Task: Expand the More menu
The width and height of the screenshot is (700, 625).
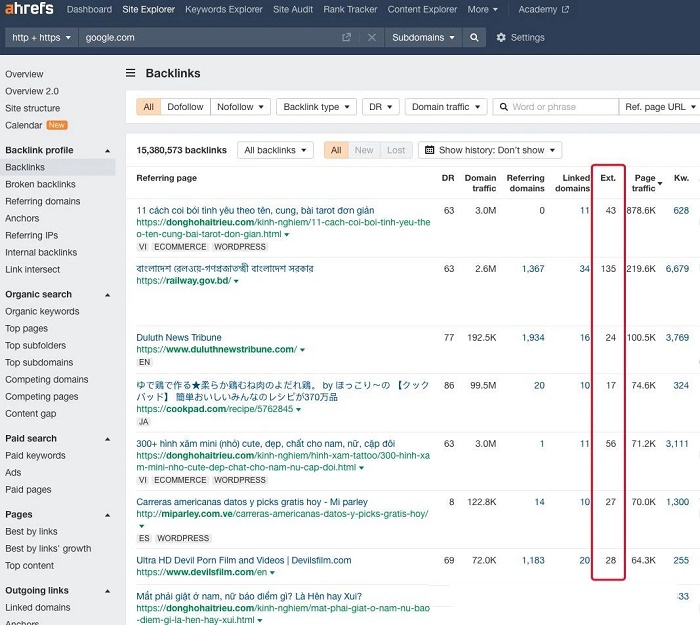Action: pos(482,9)
